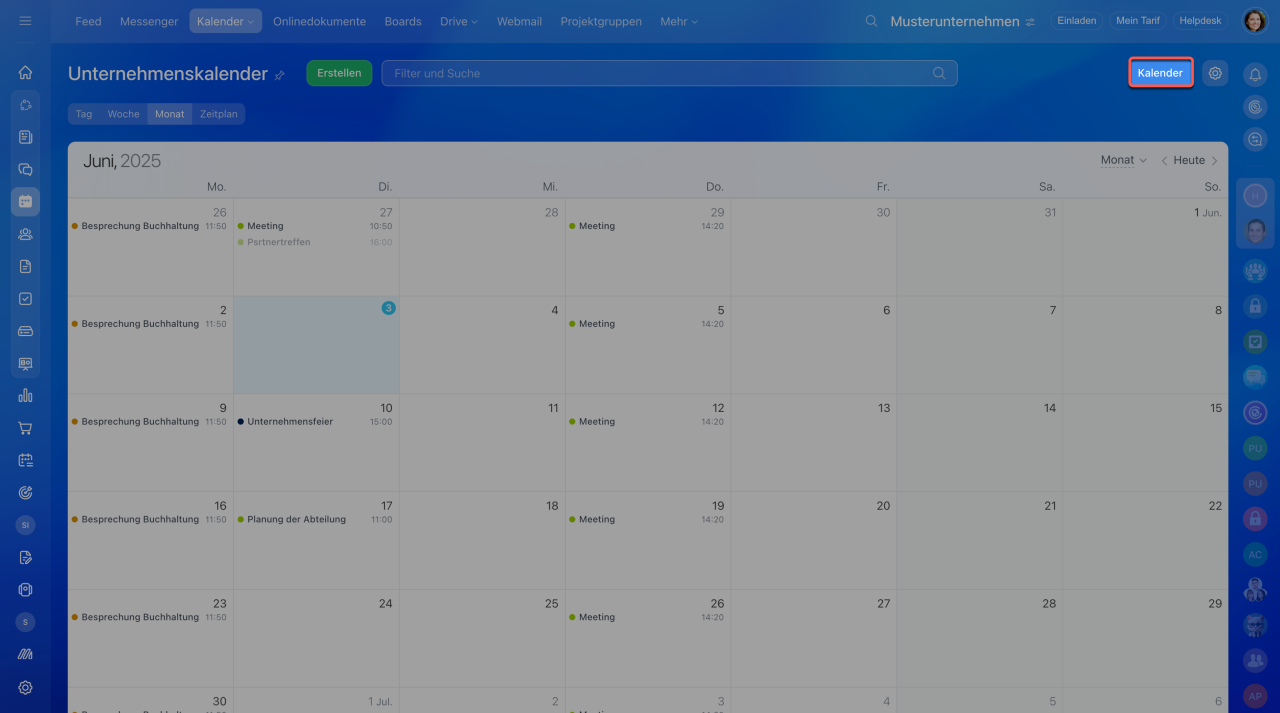Open Psrtnertreffen event on 27th
This screenshot has width=1280, height=713.
click(315, 242)
